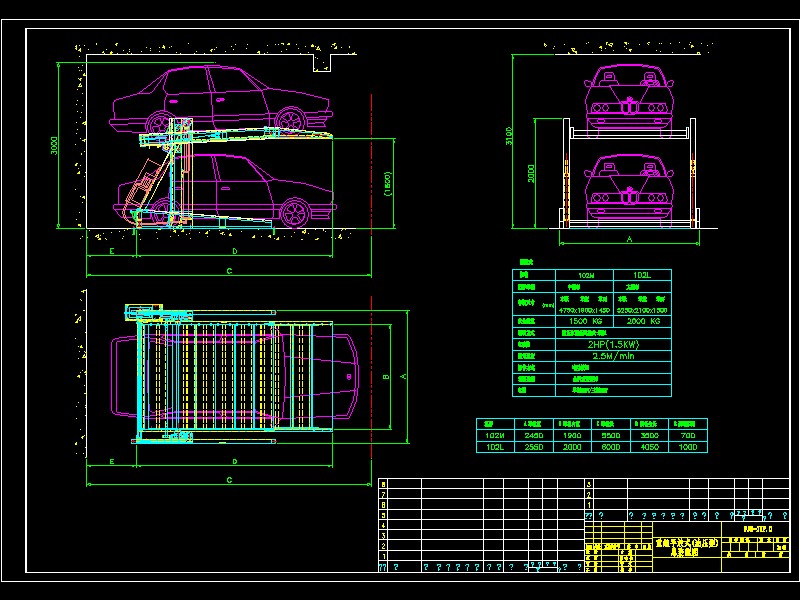The height and width of the screenshot is (600, 800).
Task: Click the upper car in front view
Action: [x=627, y=95]
